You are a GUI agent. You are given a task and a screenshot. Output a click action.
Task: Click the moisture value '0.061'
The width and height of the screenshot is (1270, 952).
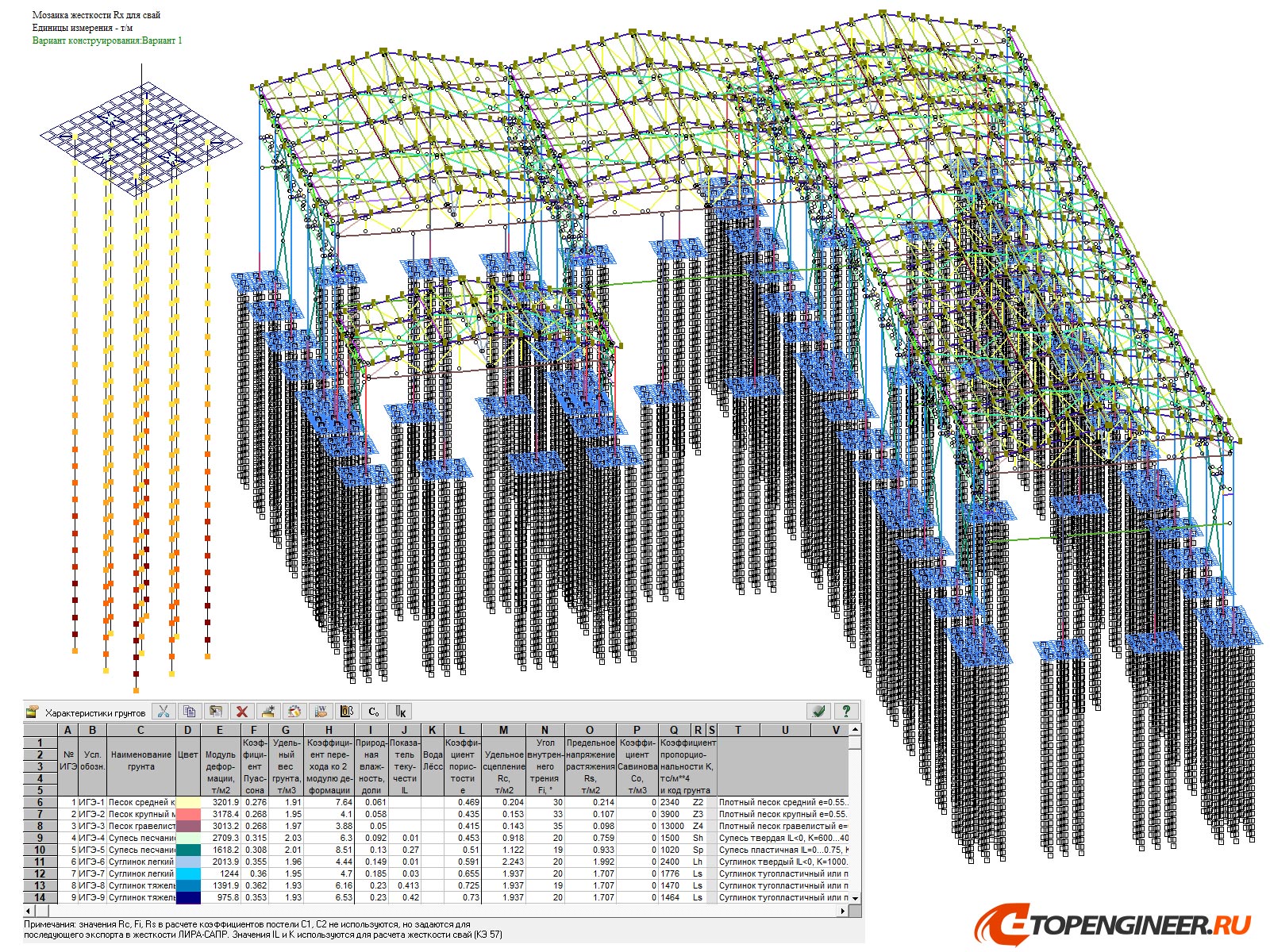pyautogui.click(x=375, y=802)
